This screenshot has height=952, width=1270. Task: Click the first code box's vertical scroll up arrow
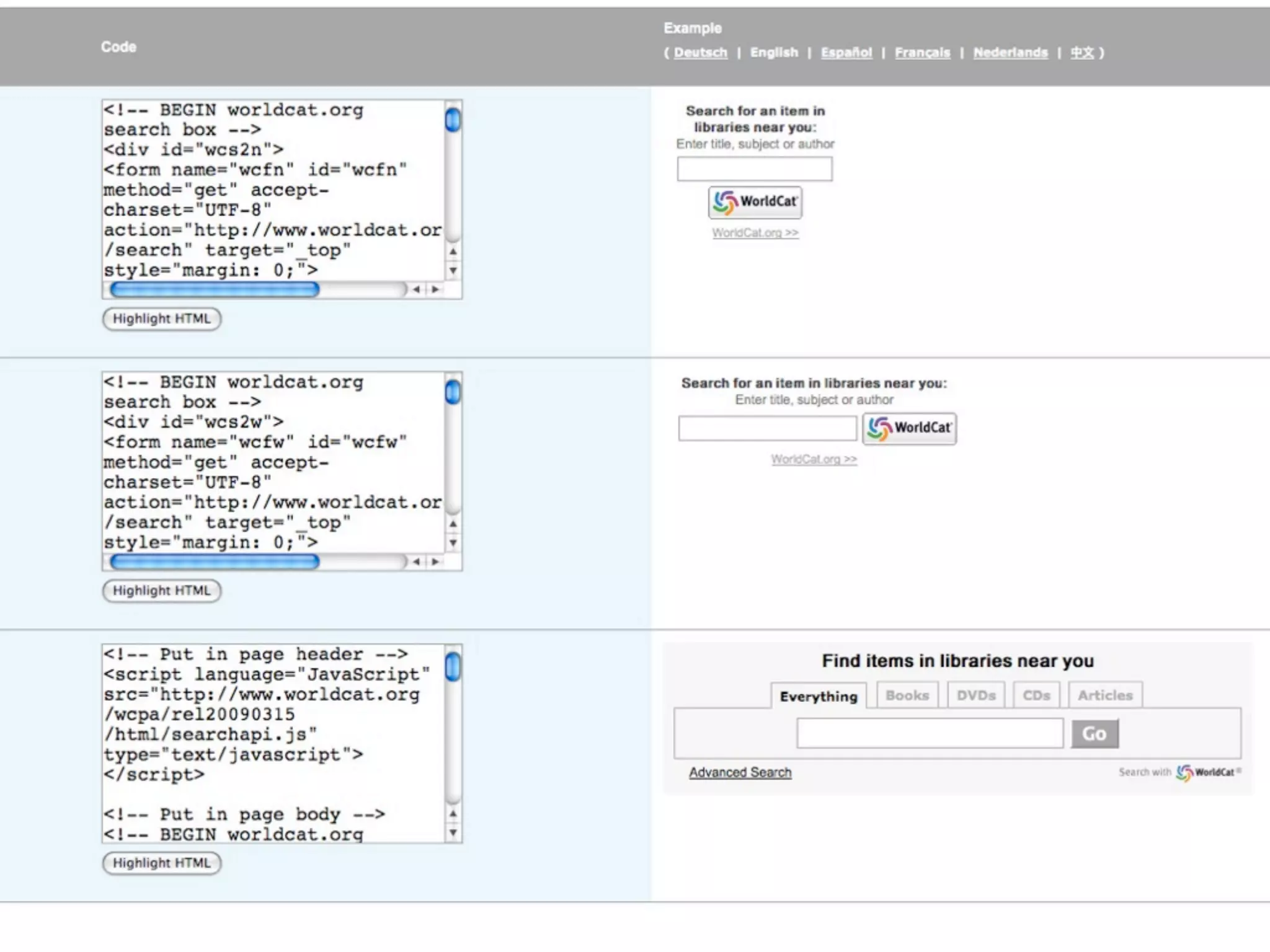pyautogui.click(x=453, y=252)
